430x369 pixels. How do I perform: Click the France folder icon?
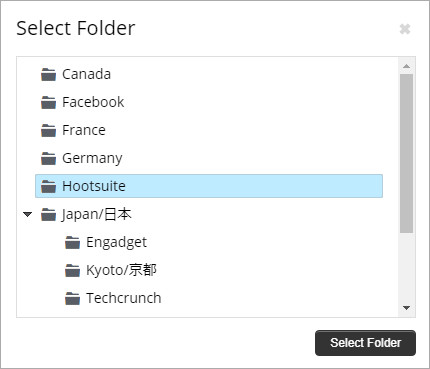pos(48,131)
